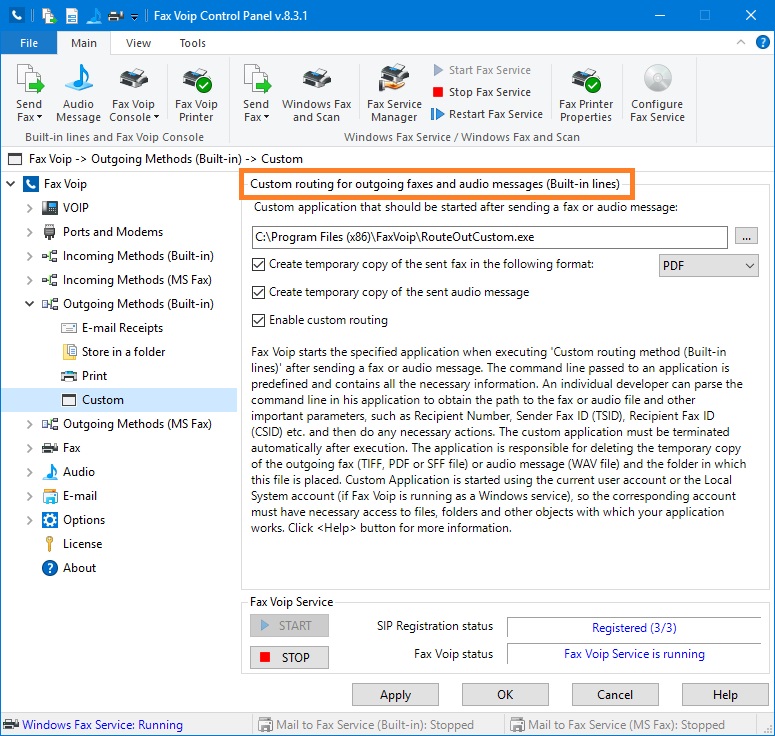This screenshot has width=775, height=736.
Task: Select Store in a folder item
Action: click(123, 352)
